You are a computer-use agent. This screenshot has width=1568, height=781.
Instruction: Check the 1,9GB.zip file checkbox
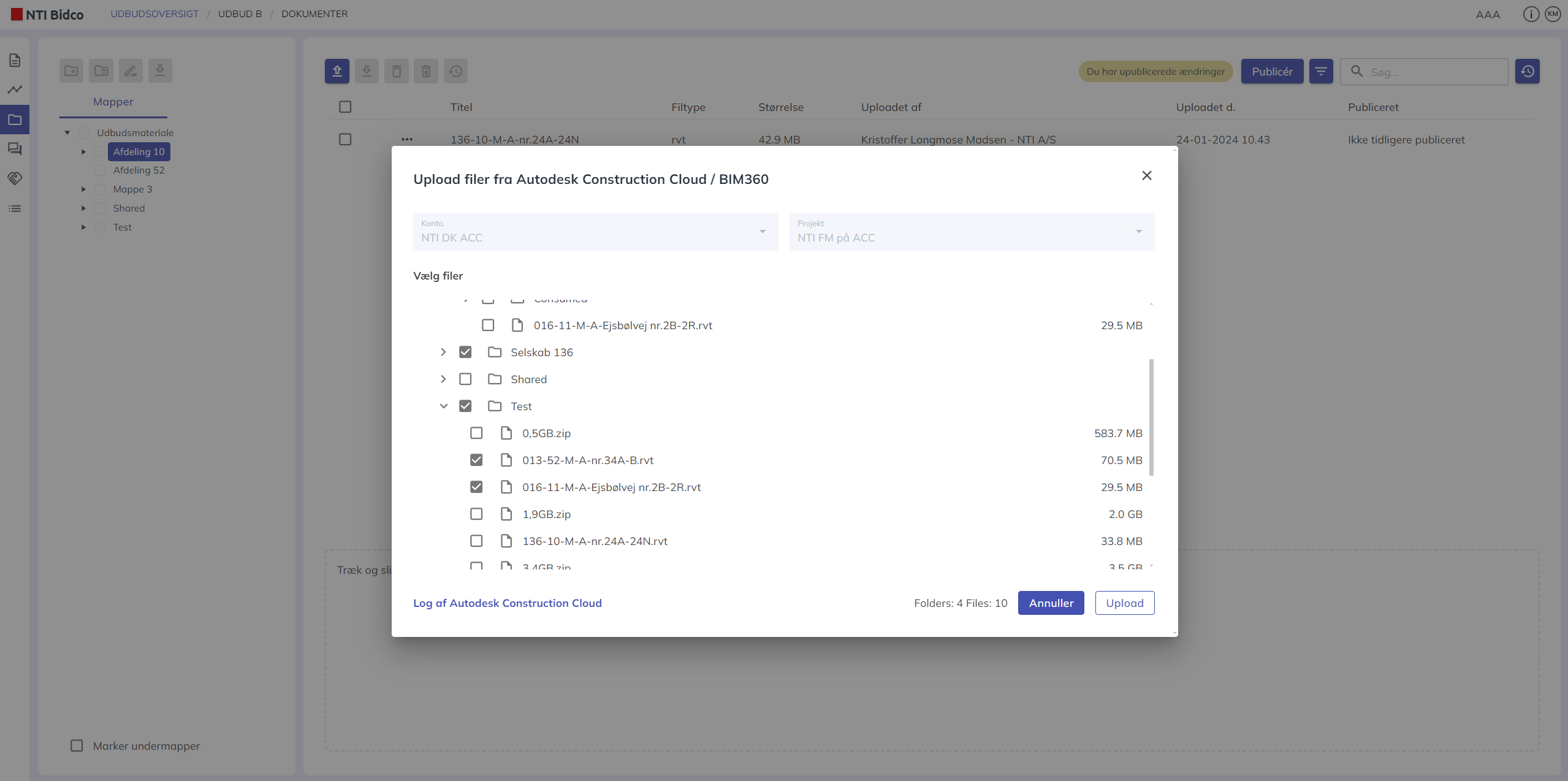point(476,514)
